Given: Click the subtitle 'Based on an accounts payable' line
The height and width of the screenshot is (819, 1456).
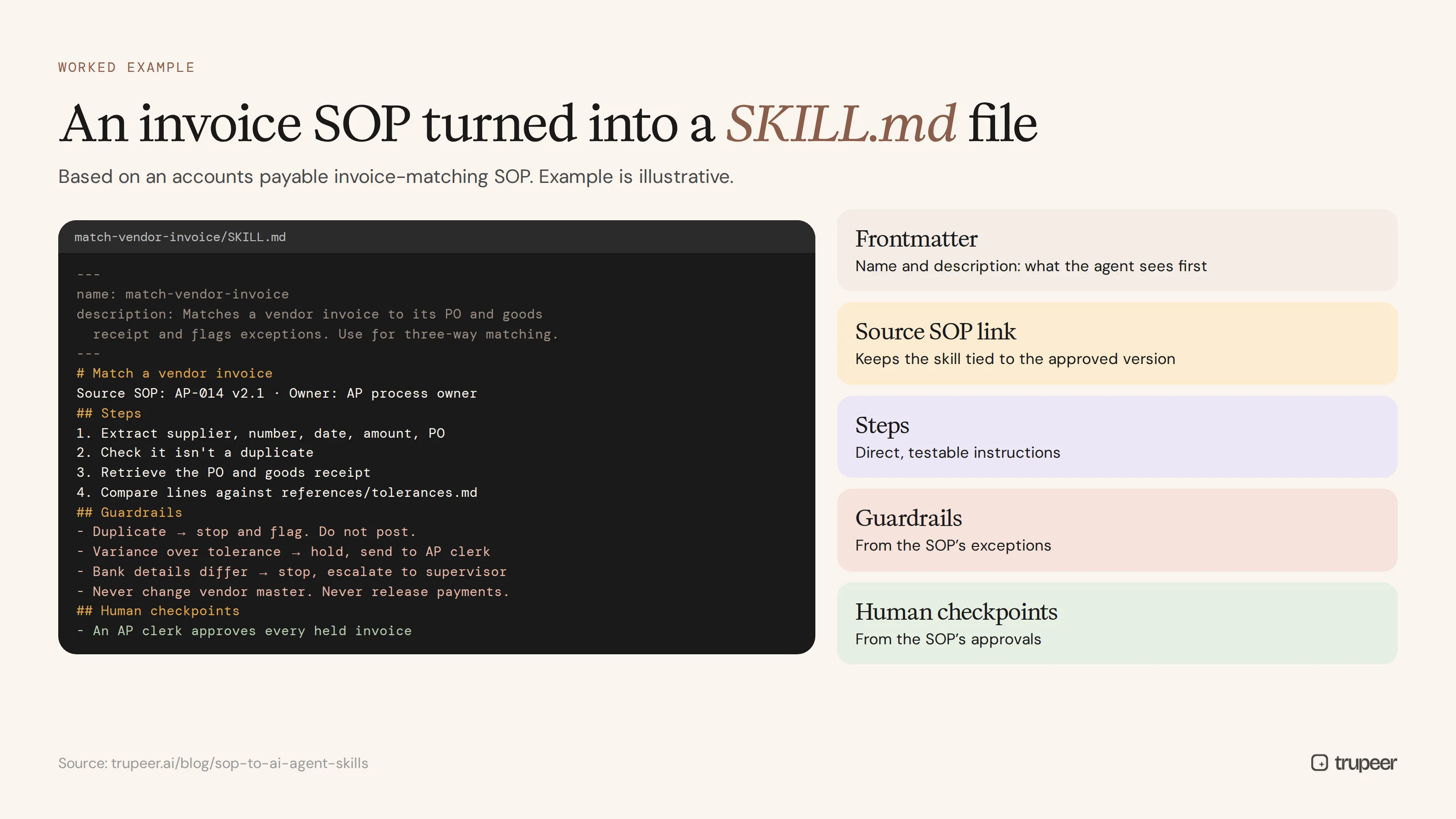Looking at the screenshot, I should coord(396,177).
